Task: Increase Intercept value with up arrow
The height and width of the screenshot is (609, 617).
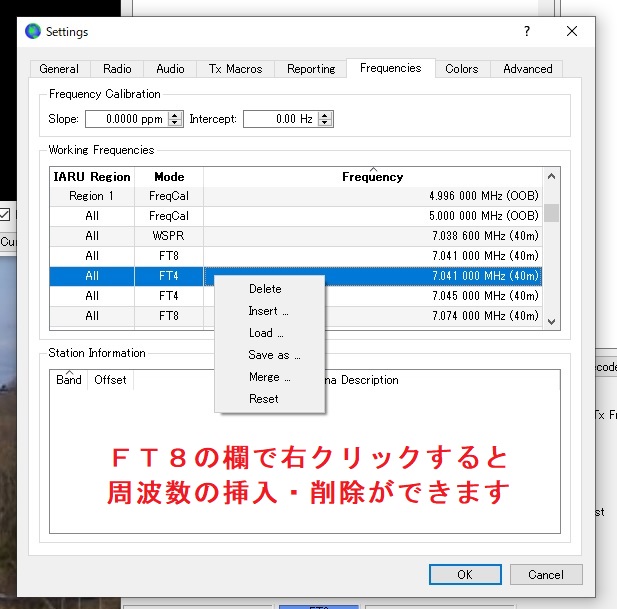Action: (x=325, y=115)
